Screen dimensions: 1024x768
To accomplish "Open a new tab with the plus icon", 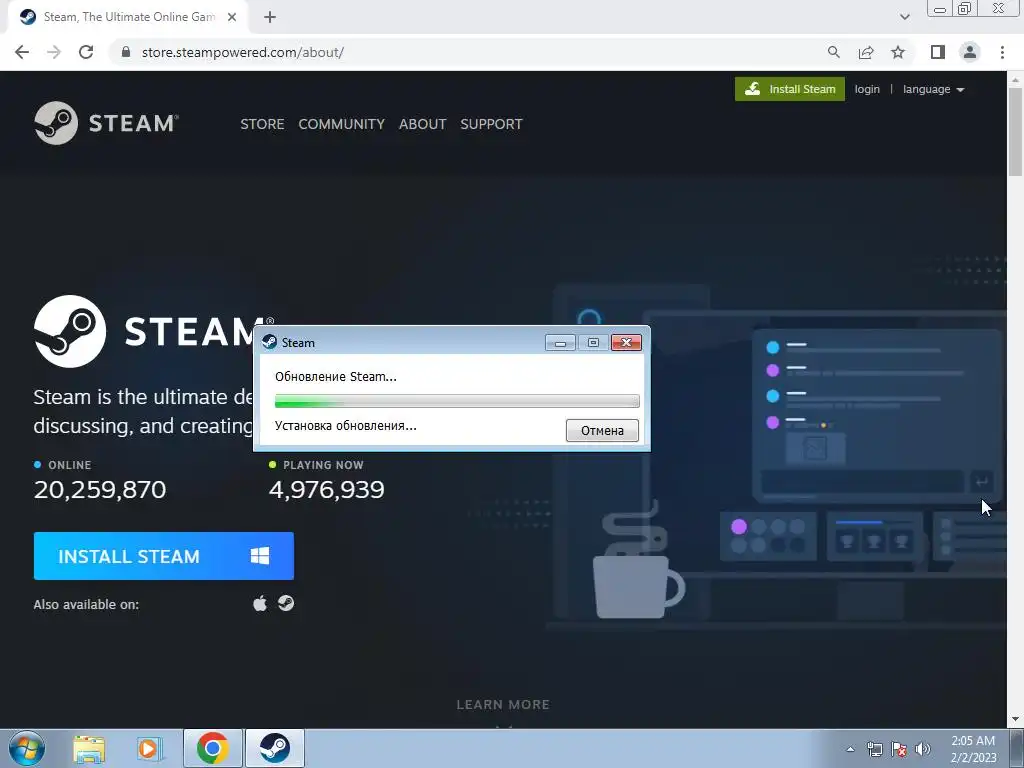I will pyautogui.click(x=270, y=18).
